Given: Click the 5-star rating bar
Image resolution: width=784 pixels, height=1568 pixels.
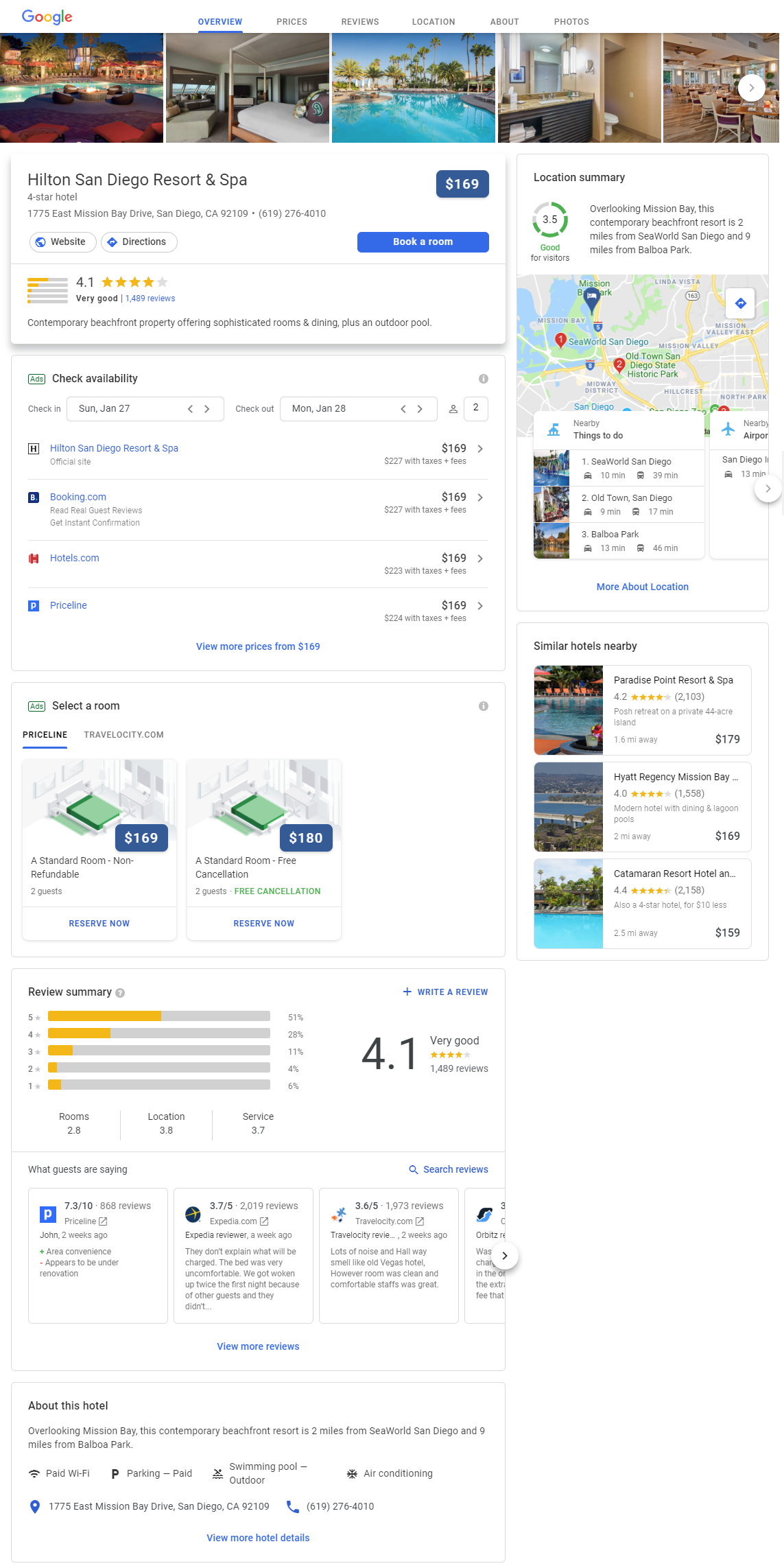Looking at the screenshot, I should [158, 1016].
